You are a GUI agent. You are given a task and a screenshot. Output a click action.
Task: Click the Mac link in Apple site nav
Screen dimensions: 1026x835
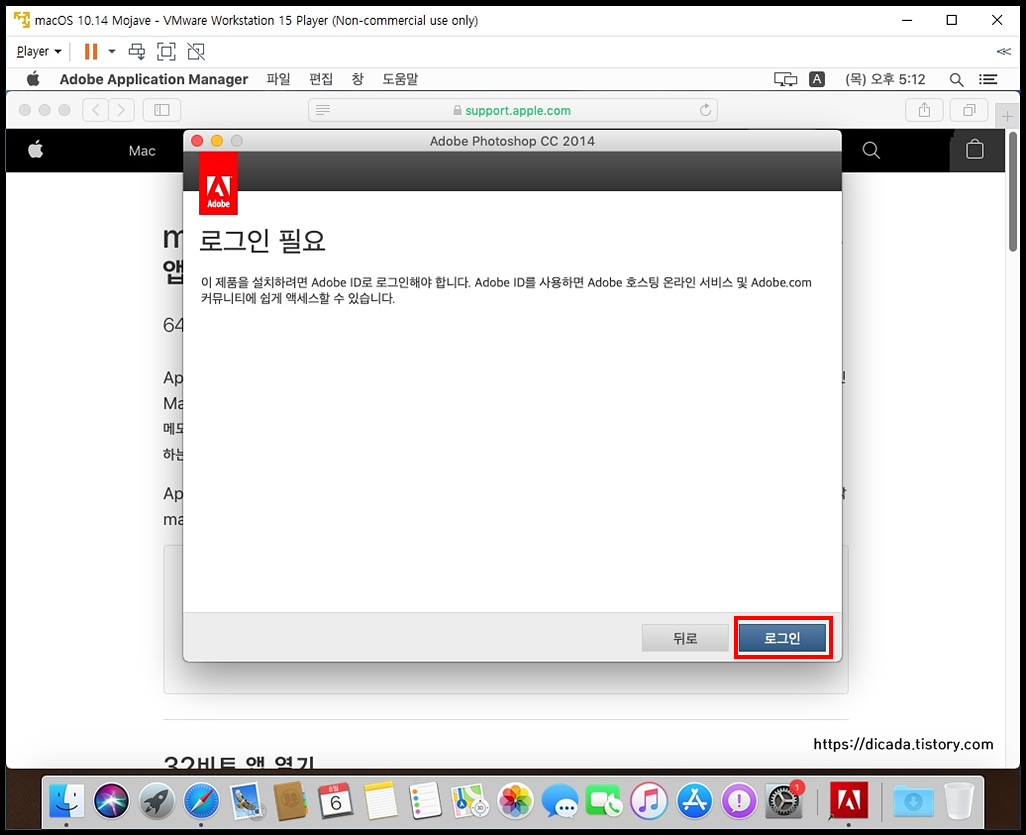click(x=142, y=151)
